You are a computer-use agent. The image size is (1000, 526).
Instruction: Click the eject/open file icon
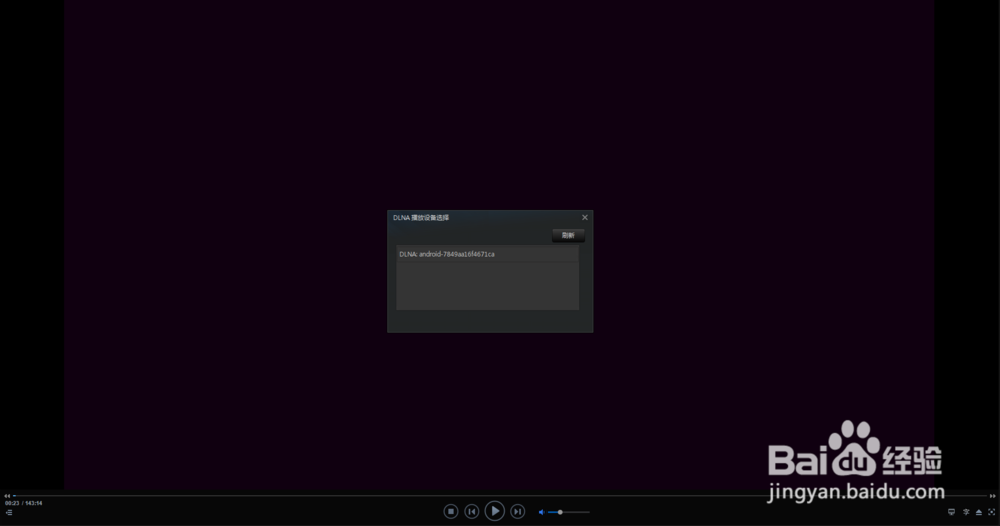(x=979, y=512)
